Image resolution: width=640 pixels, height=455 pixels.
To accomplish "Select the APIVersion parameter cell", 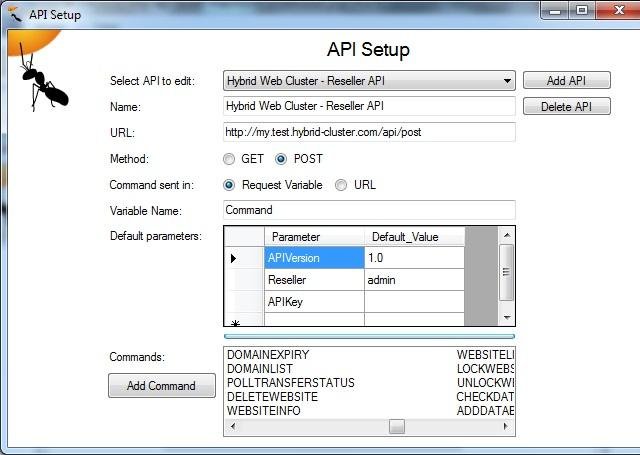I will point(314,257).
